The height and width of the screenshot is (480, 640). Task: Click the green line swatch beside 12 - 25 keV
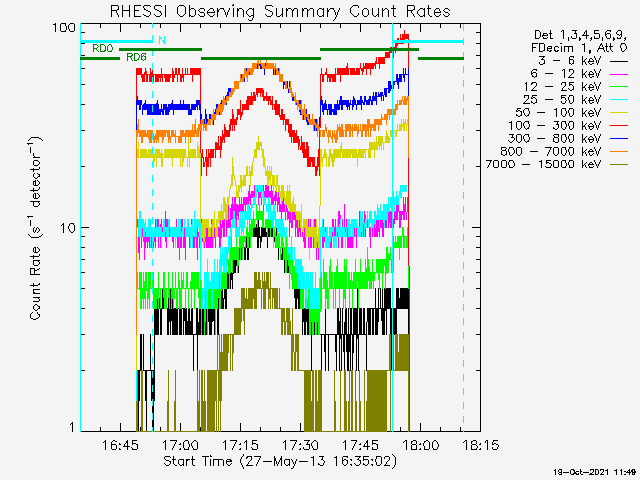click(619, 87)
